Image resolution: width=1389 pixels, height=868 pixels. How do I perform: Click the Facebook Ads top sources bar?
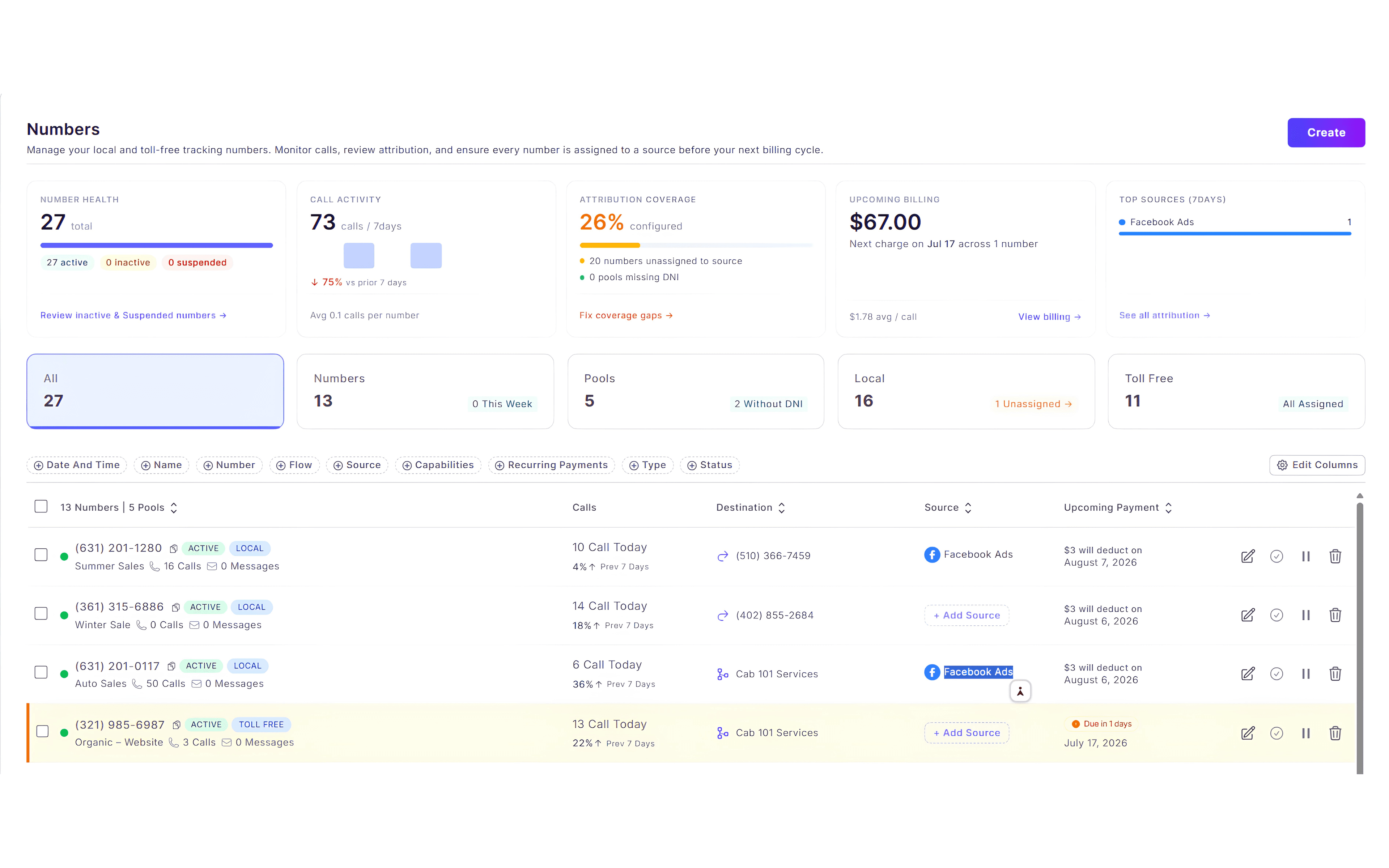point(1235,234)
